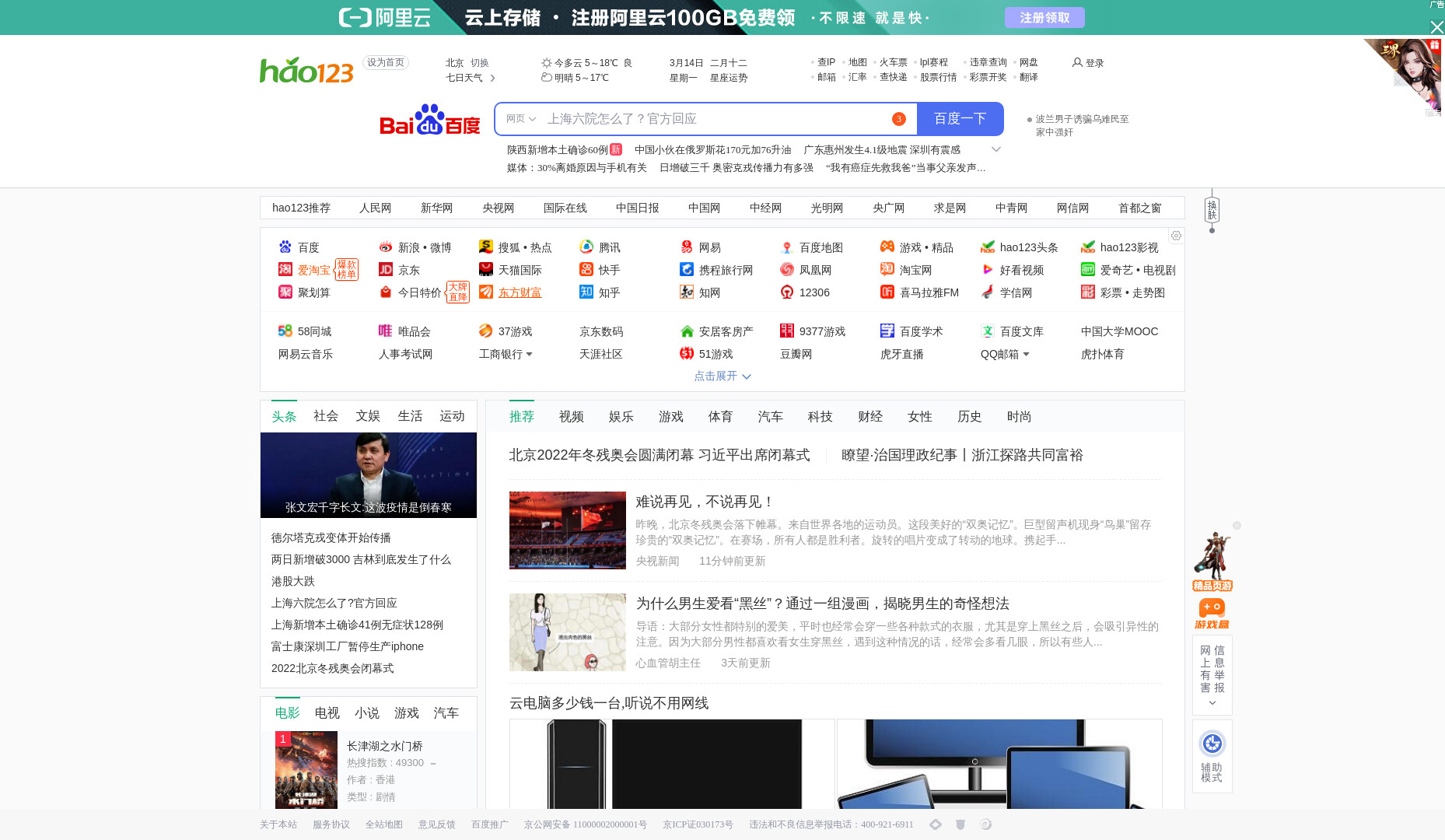1445x840 pixels.
Task: Open 星座运势 link
Action: 729,78
